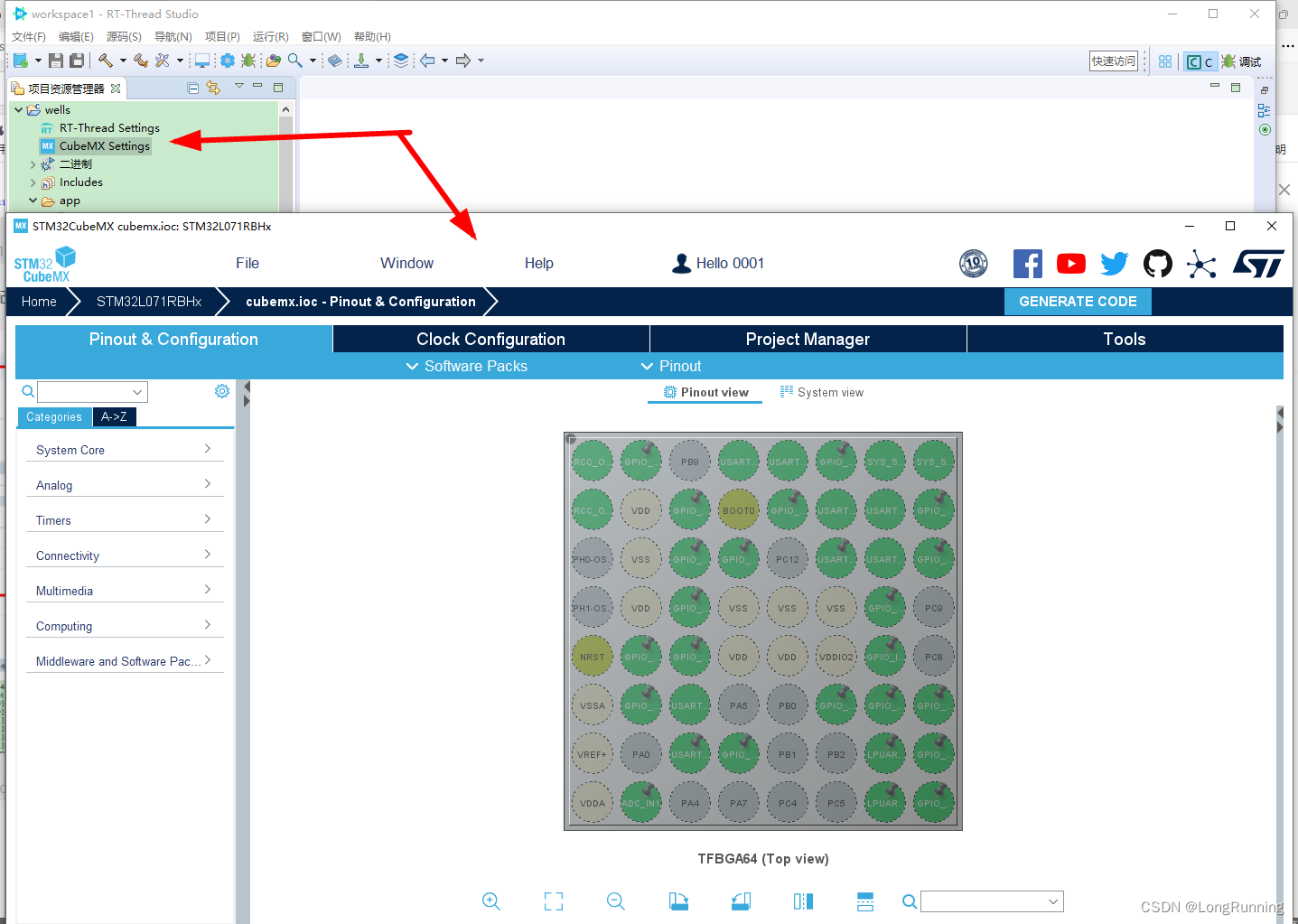The image size is (1298, 924).
Task: Select the A->Z list mode
Action: pyautogui.click(x=114, y=416)
